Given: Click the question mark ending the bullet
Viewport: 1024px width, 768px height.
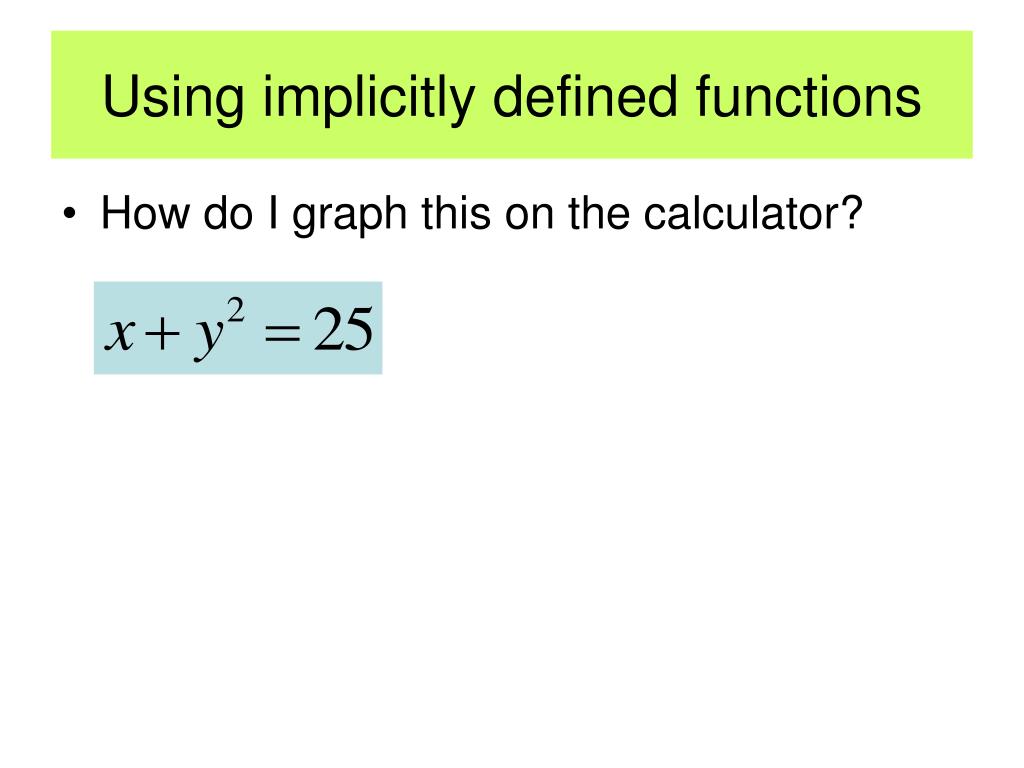Looking at the screenshot, I should click(x=849, y=217).
